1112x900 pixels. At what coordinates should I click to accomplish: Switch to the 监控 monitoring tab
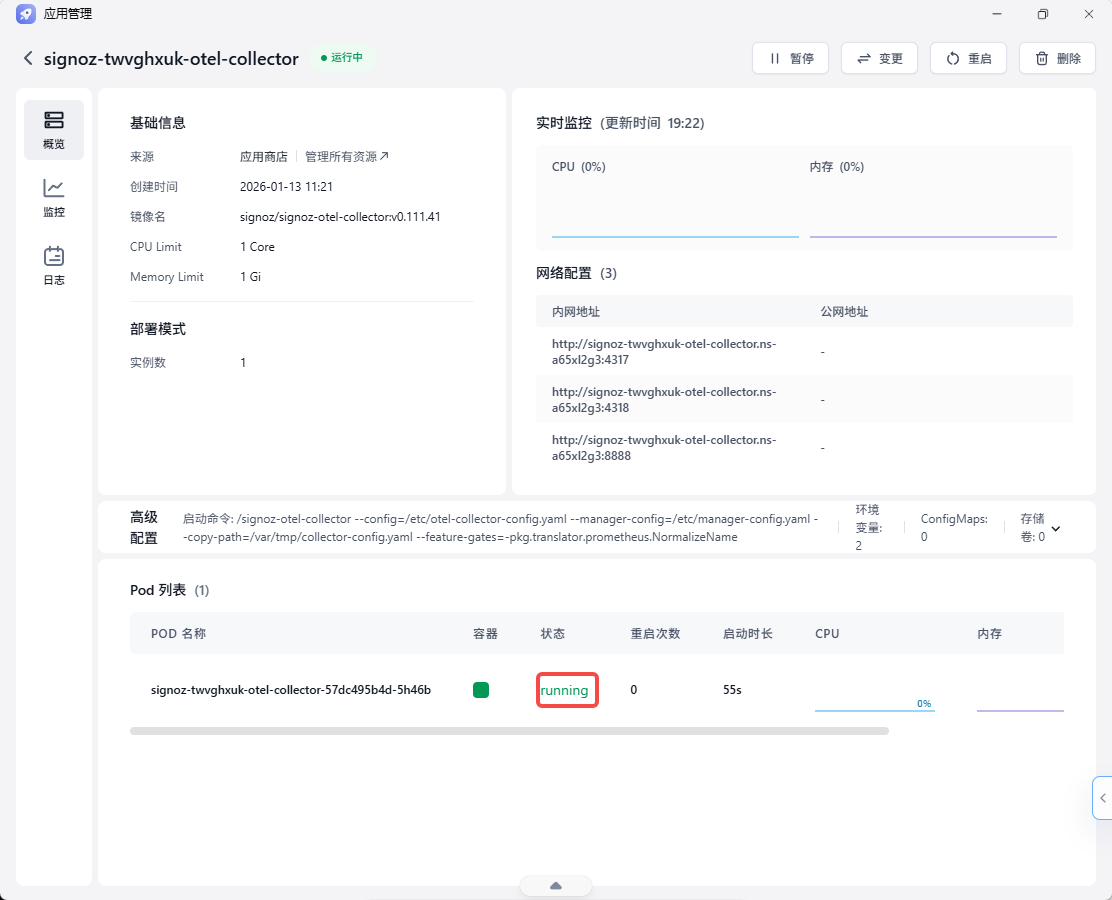tap(54, 198)
